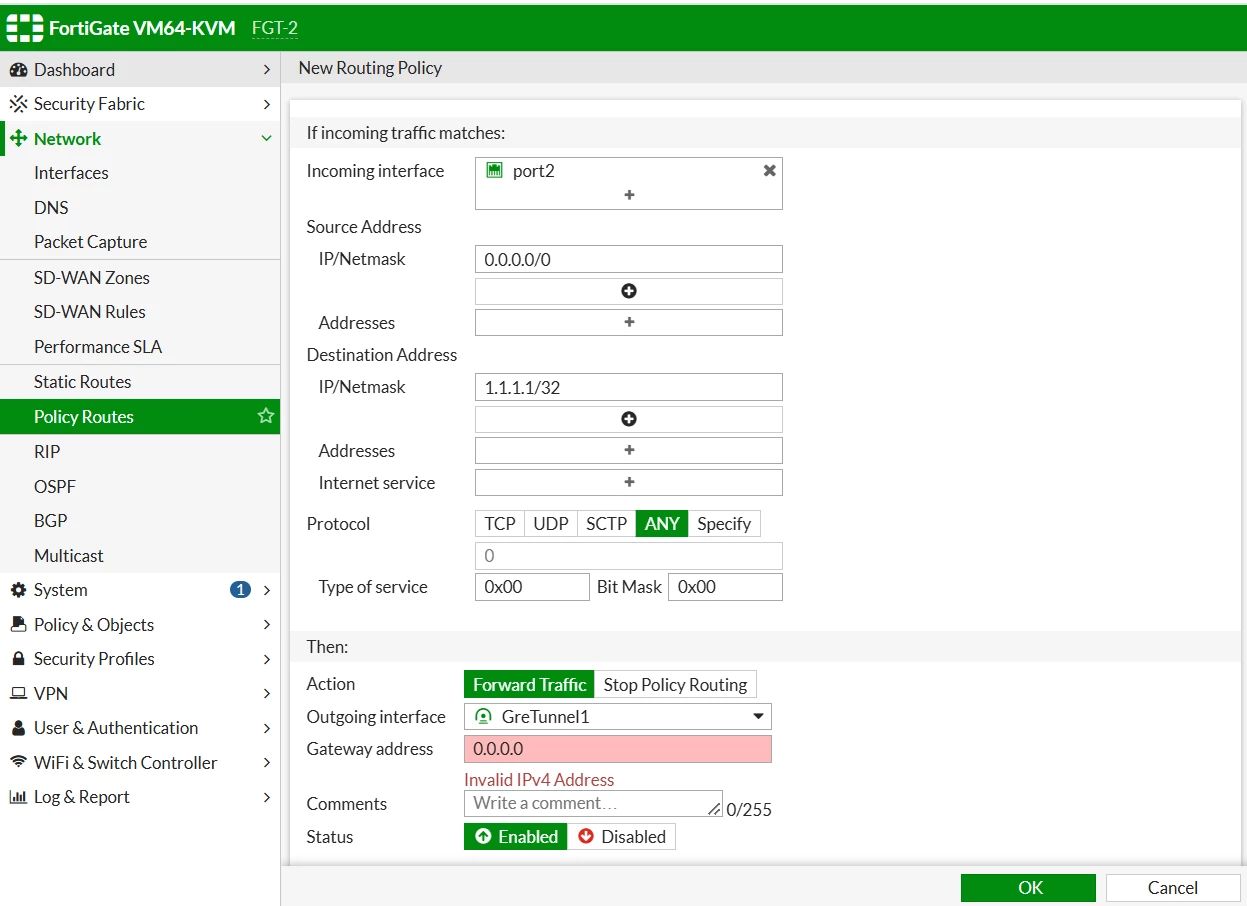Image resolution: width=1247 pixels, height=906 pixels.
Task: Click source IP/Netmask field 0.0.0.0/0
Action: (x=629, y=259)
